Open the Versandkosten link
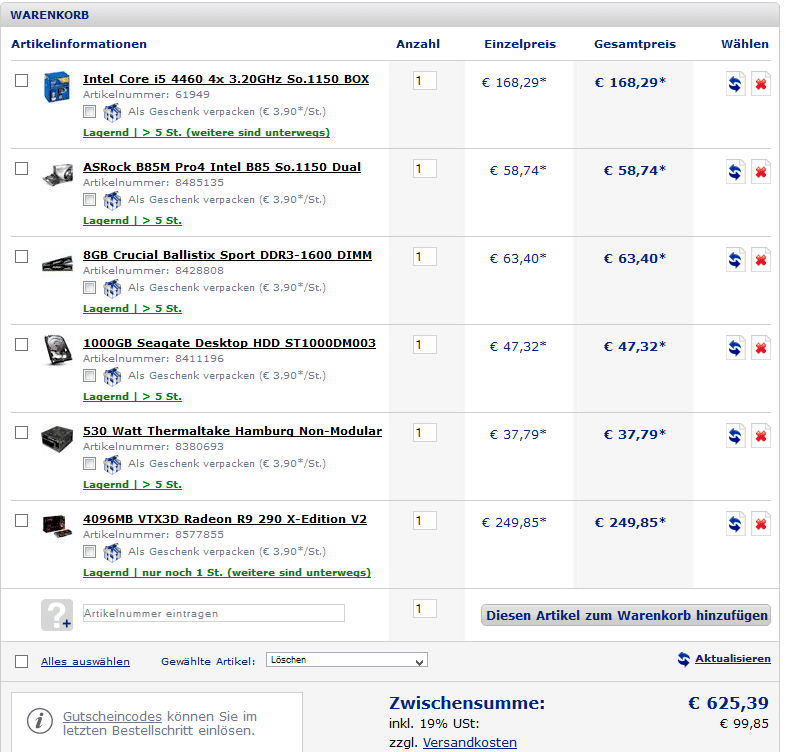The width and height of the screenshot is (786, 752). click(x=469, y=743)
